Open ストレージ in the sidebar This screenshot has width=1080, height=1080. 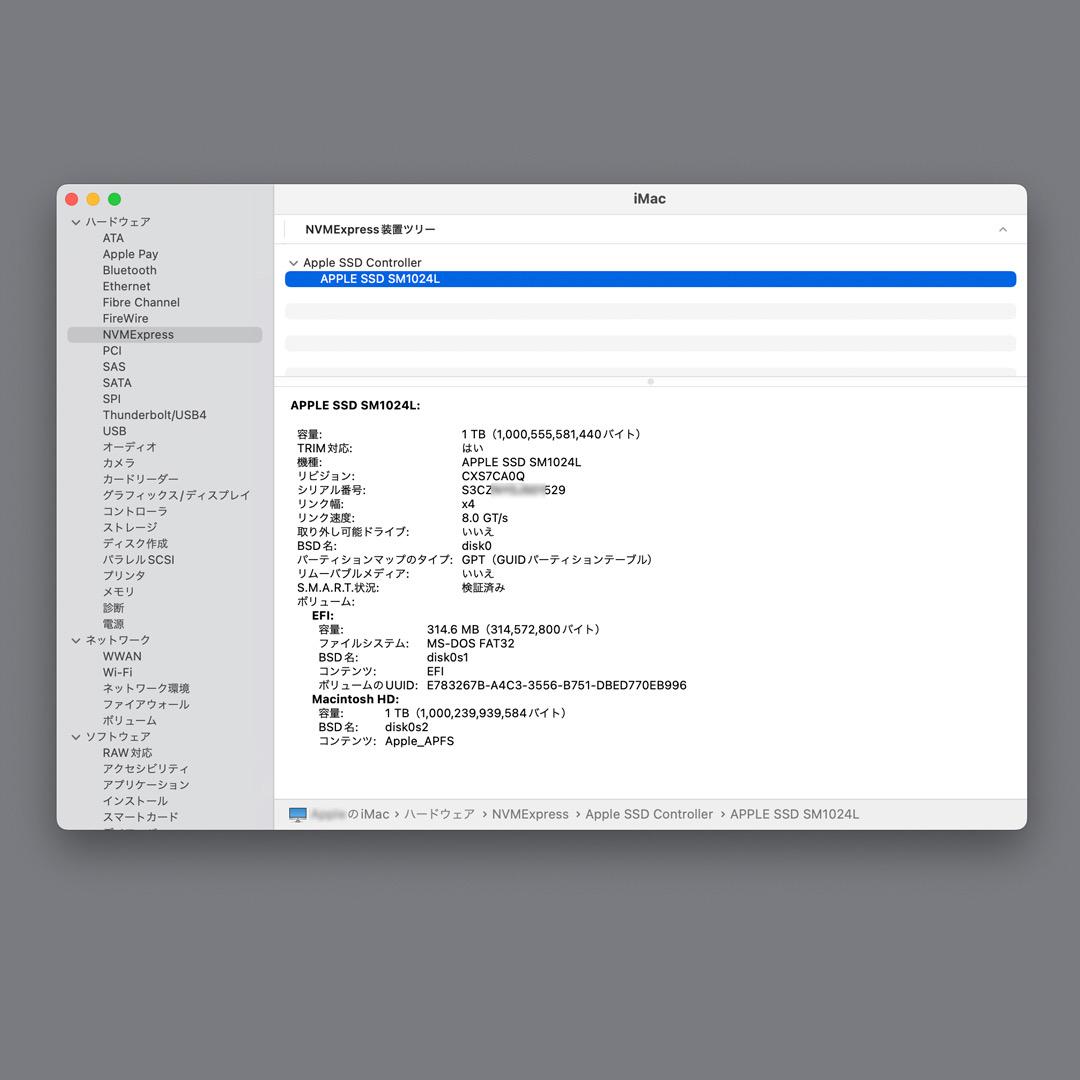tap(129, 528)
